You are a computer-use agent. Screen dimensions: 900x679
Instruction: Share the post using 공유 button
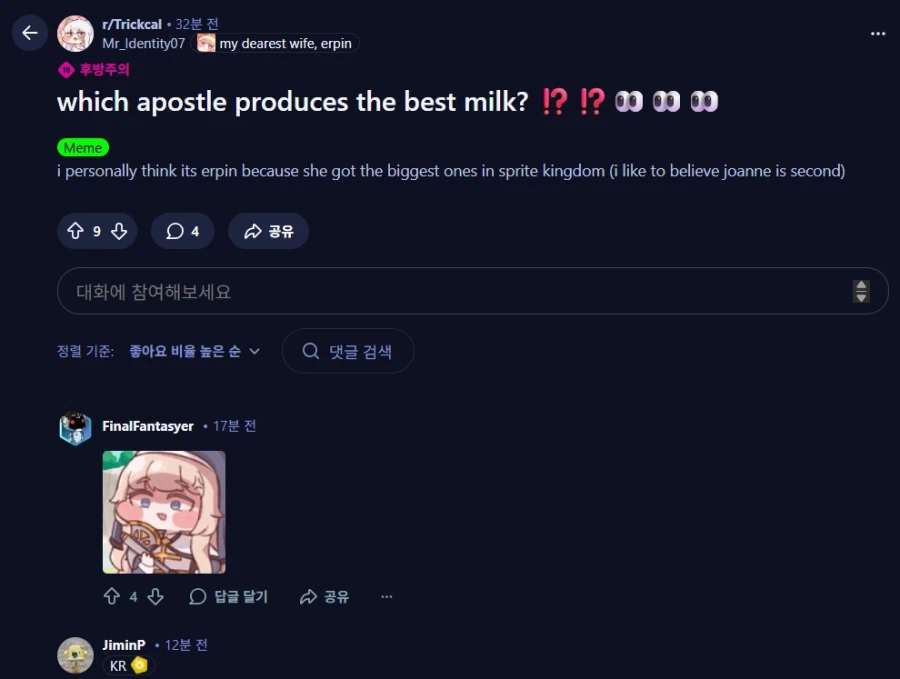click(x=269, y=231)
